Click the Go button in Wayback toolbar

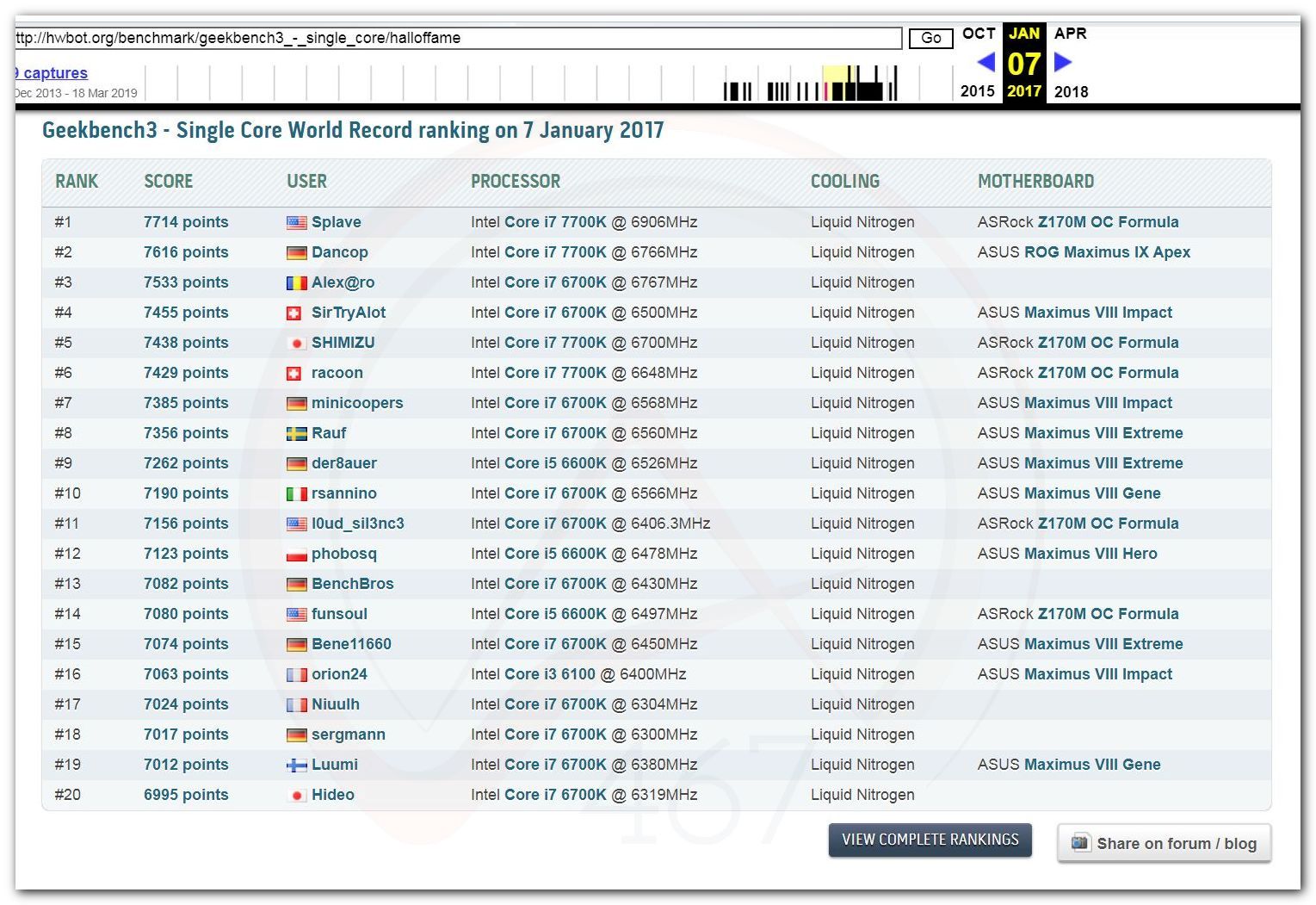931,38
